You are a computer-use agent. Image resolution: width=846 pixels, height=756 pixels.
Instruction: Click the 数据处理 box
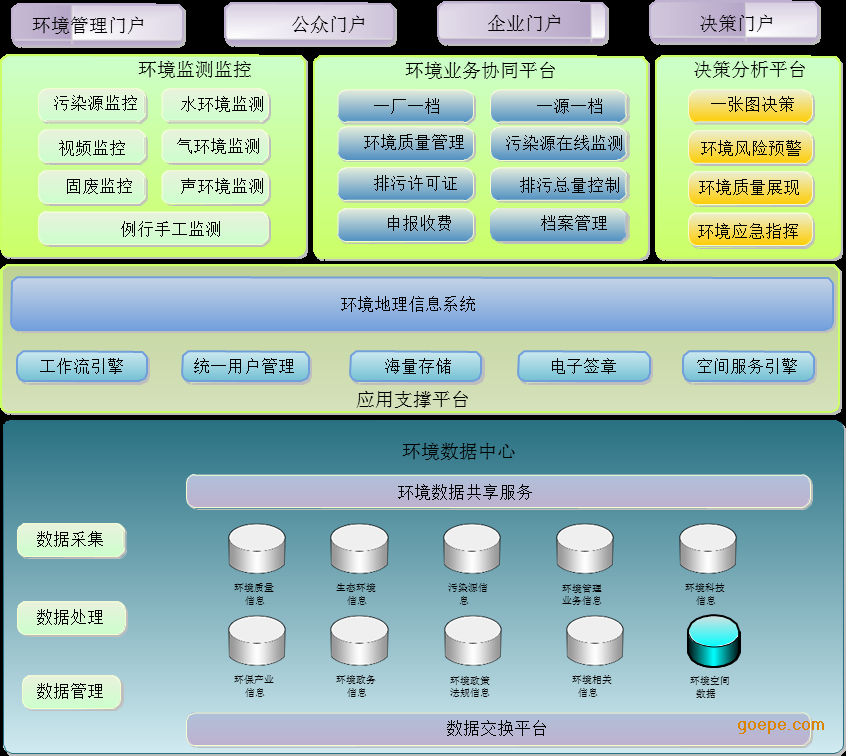coord(71,617)
